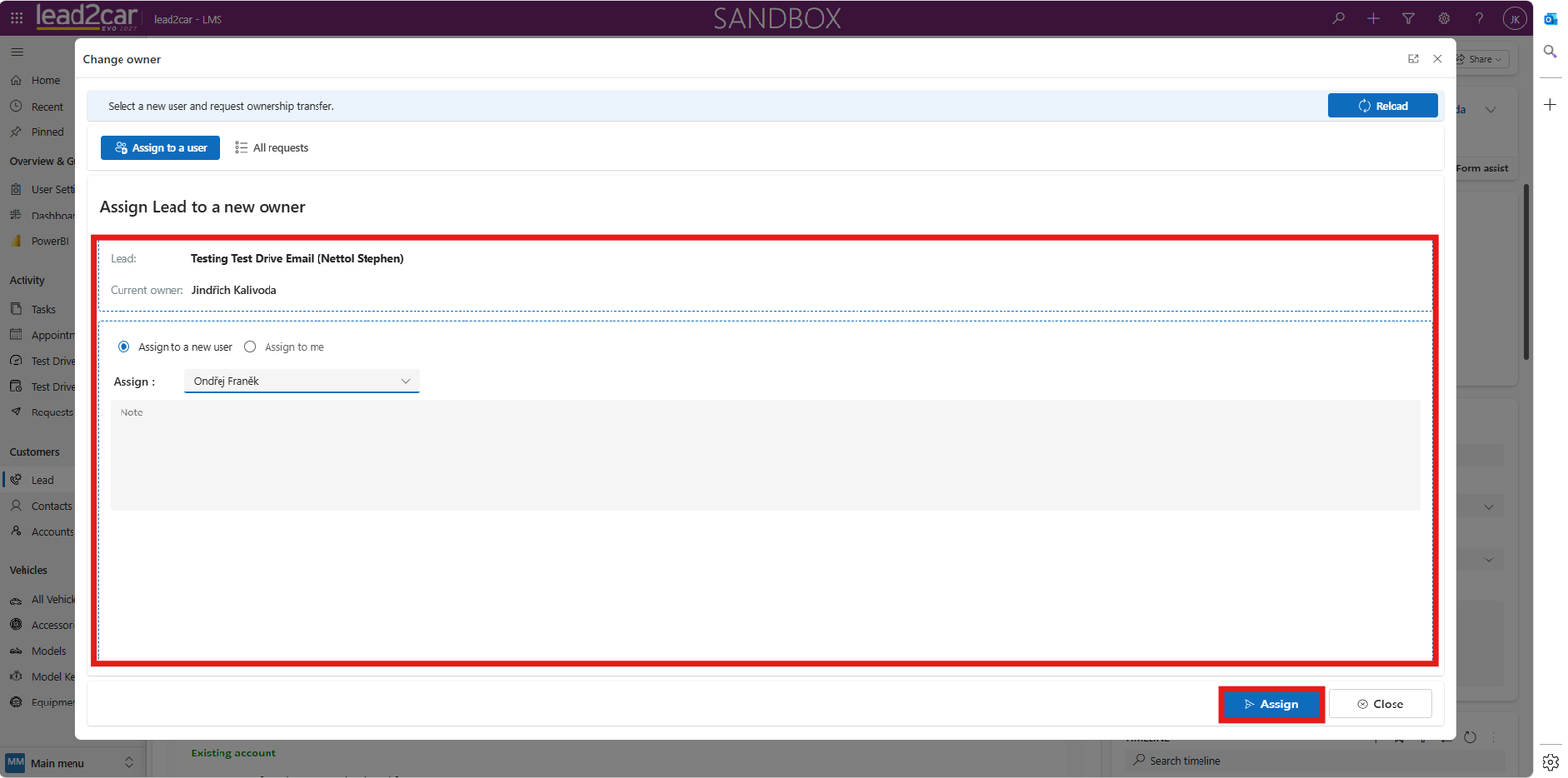1568x778 pixels.
Task: Click the browser sidebar plus icon
Action: [x=1550, y=104]
